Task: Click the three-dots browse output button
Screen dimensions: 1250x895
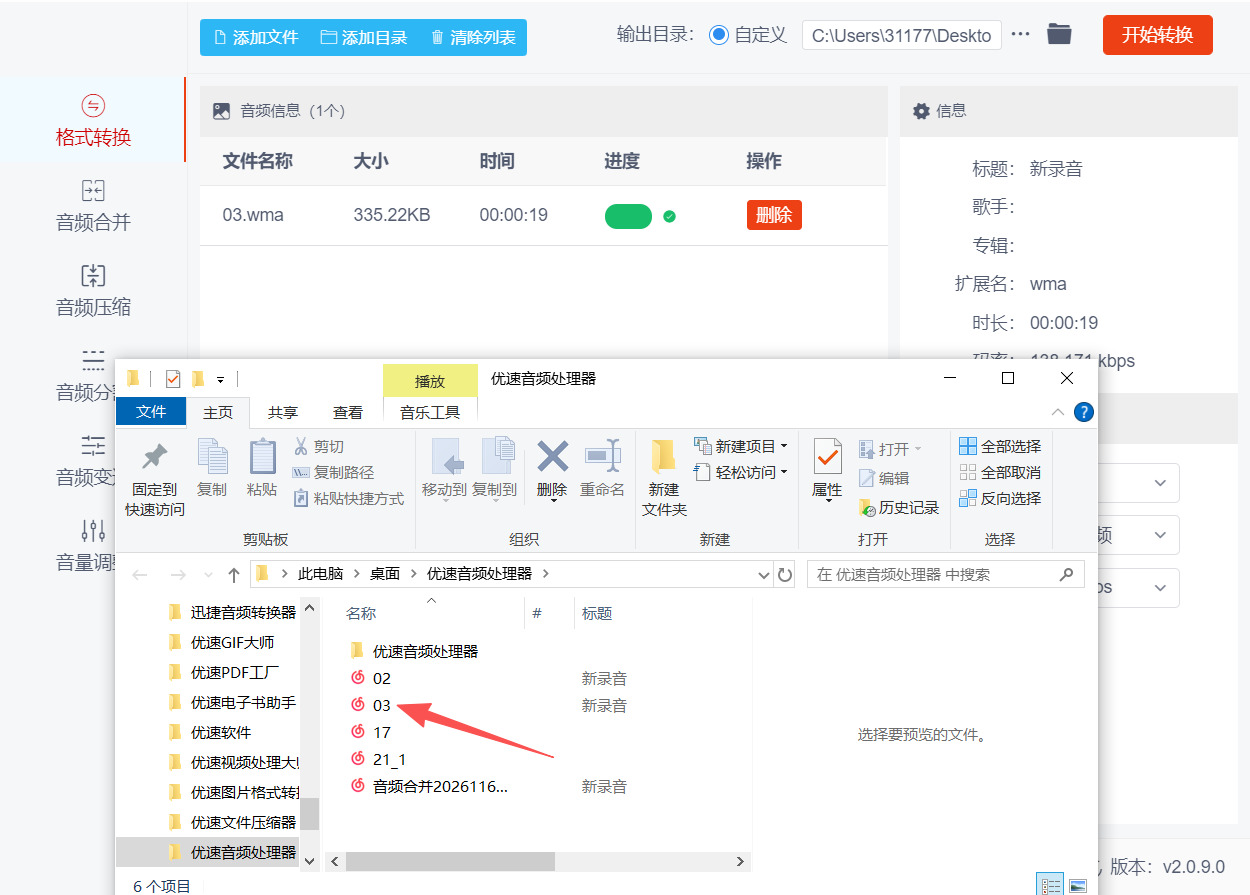Action: click(x=1020, y=35)
